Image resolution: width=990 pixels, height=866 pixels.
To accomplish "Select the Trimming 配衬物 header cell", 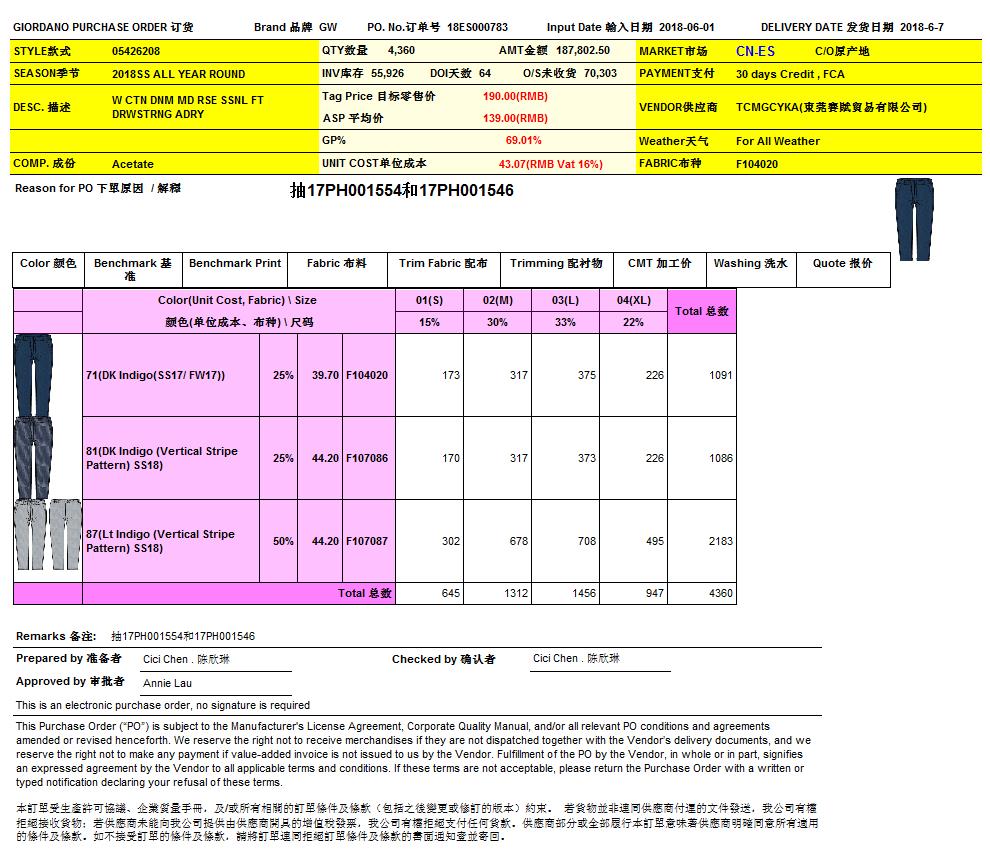I will pos(556,264).
